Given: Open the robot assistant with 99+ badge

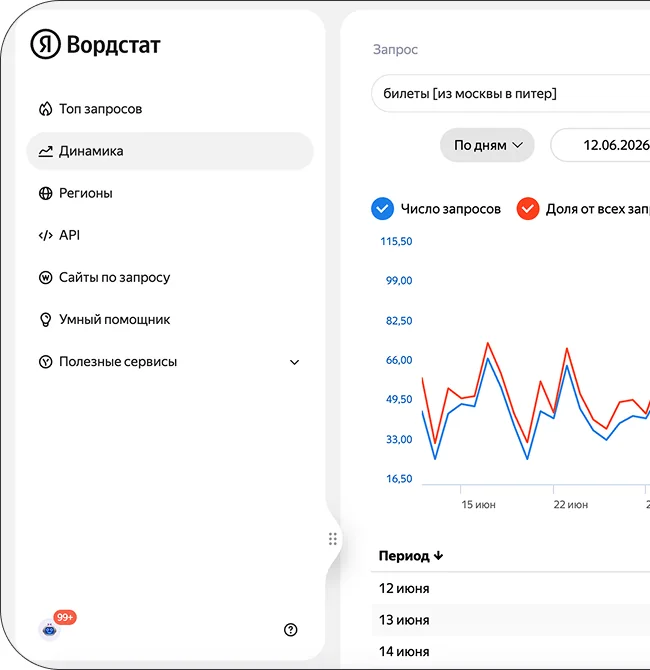Looking at the screenshot, I should [x=49, y=629].
